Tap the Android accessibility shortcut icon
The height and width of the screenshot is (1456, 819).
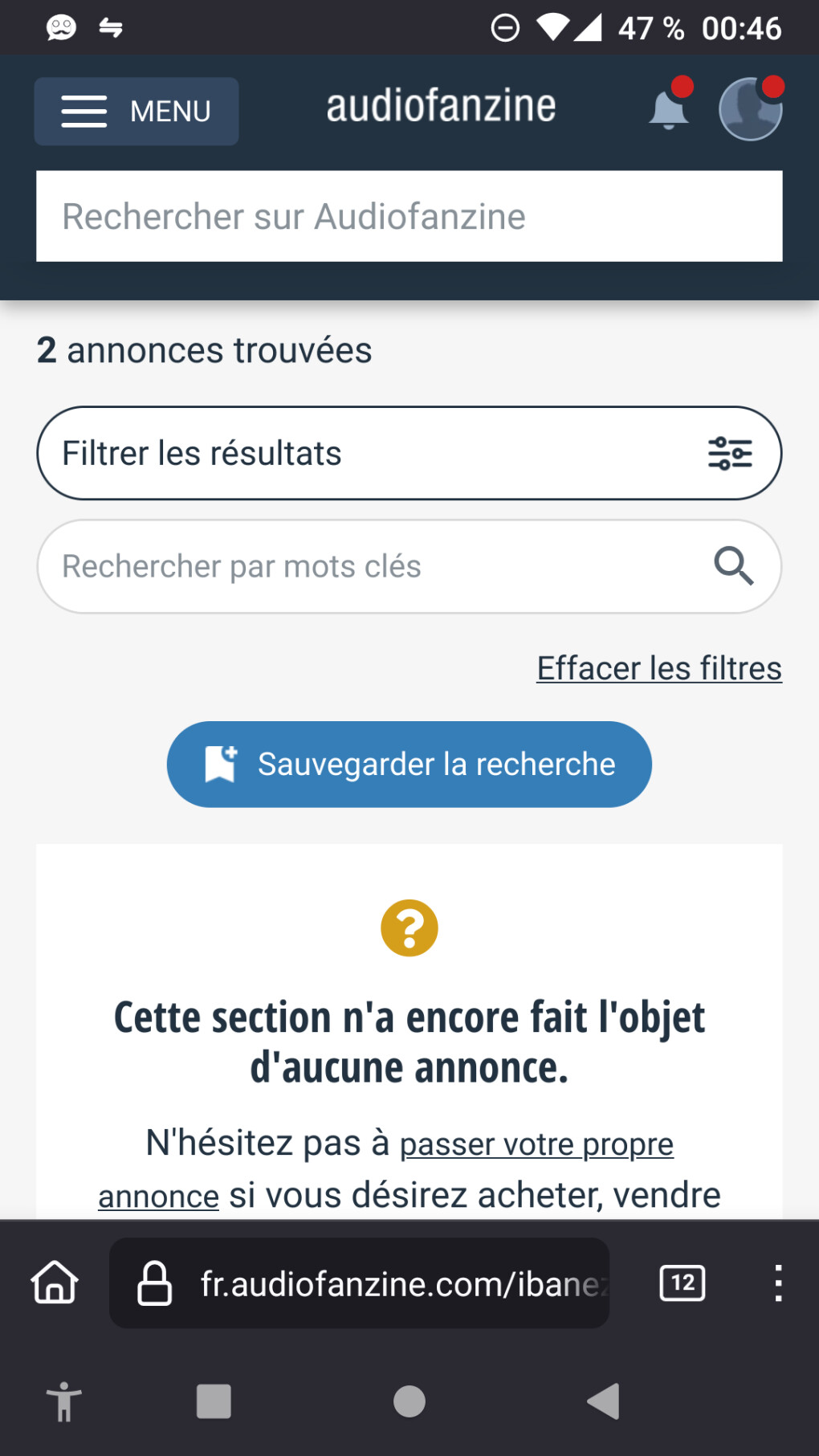(x=64, y=1402)
